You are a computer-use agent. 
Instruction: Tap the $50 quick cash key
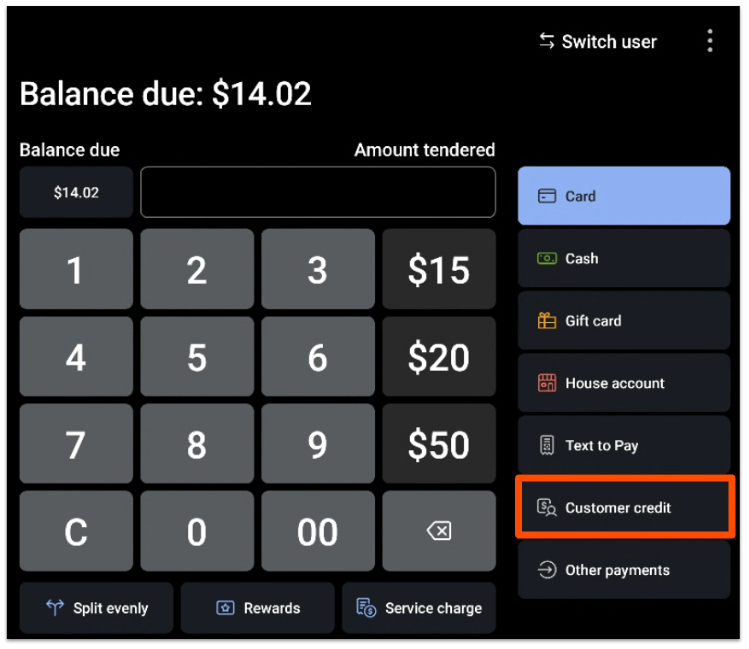coord(439,445)
